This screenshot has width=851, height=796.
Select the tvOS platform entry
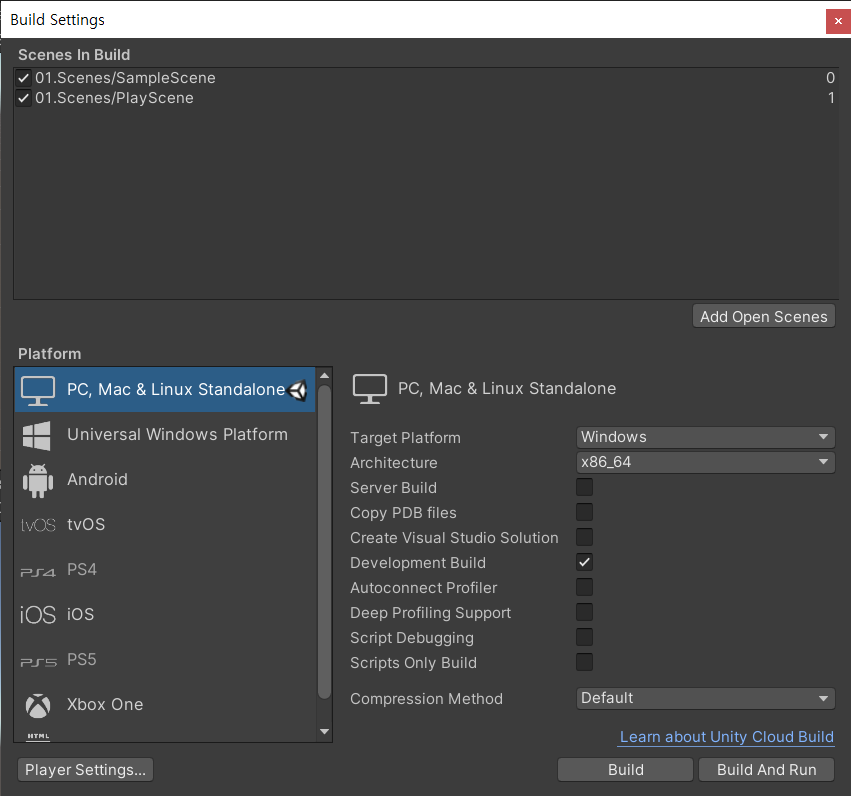pyautogui.click(x=164, y=525)
